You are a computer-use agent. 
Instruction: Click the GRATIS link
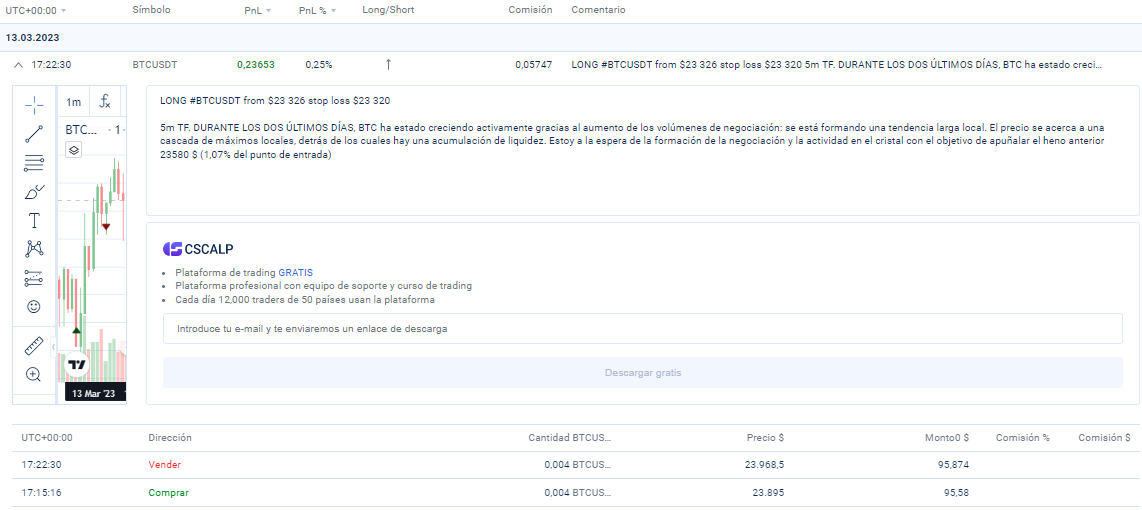pos(296,272)
